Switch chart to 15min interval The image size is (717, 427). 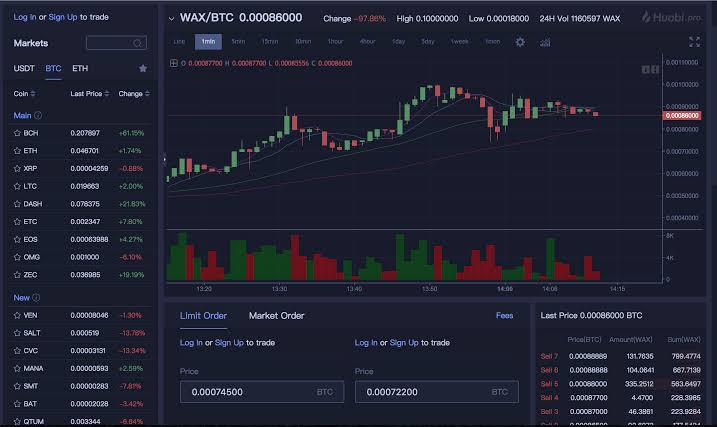click(270, 42)
